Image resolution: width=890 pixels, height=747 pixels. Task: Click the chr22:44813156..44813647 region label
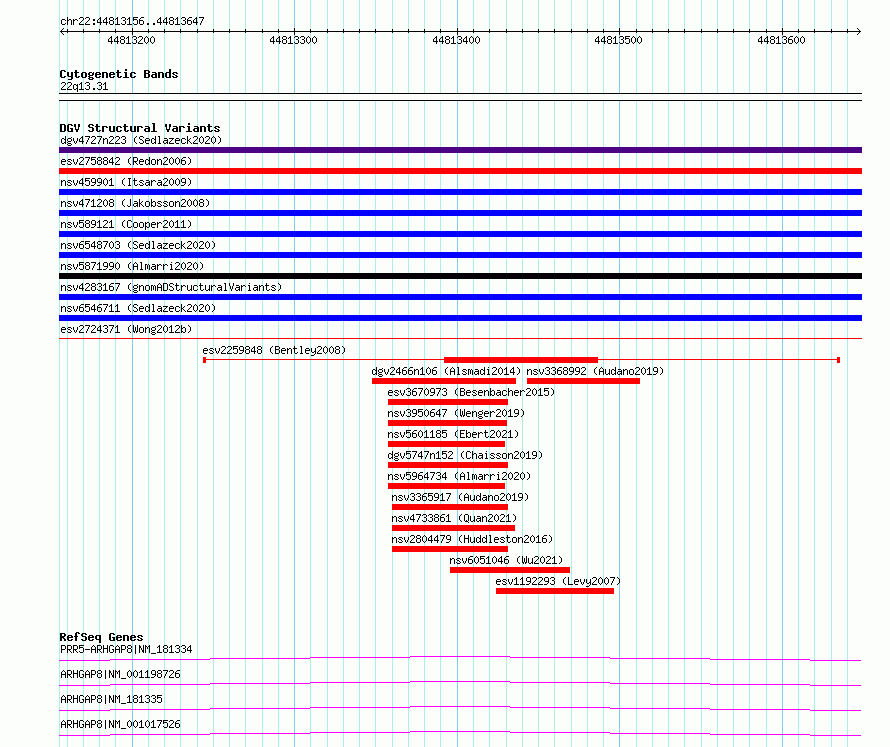pos(132,22)
